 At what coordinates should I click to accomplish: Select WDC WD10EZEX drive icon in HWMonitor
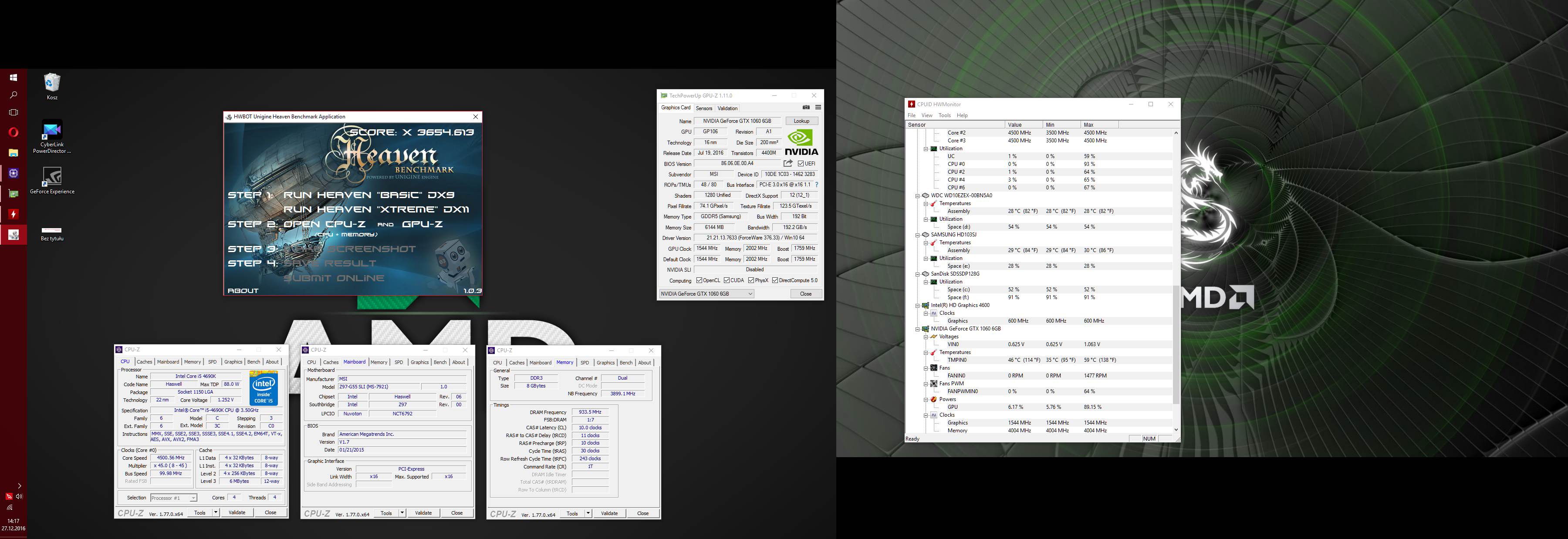pos(925,195)
